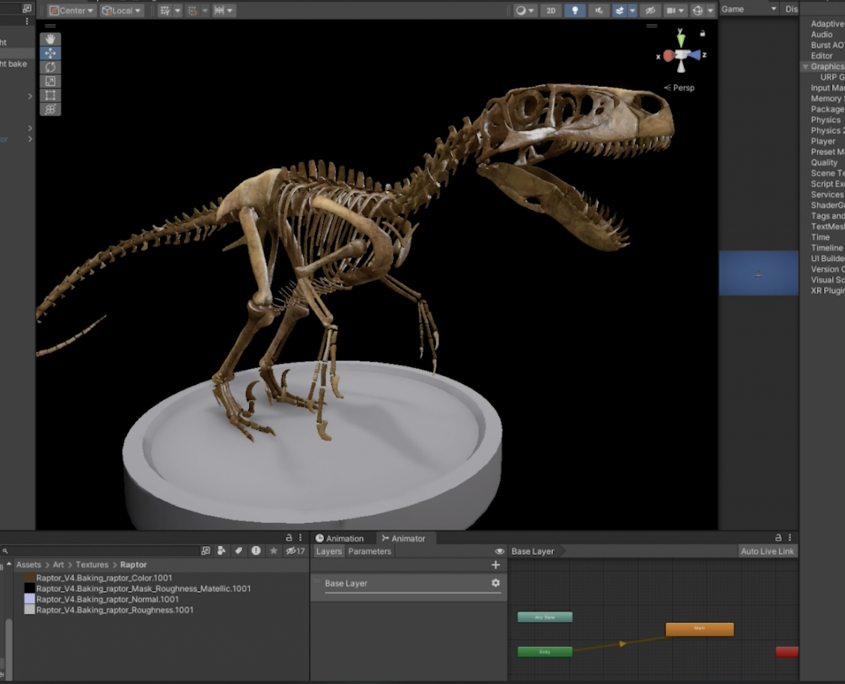Select the orange default animator state node
Screen dimensions: 845x684
pyautogui.click(x=699, y=629)
